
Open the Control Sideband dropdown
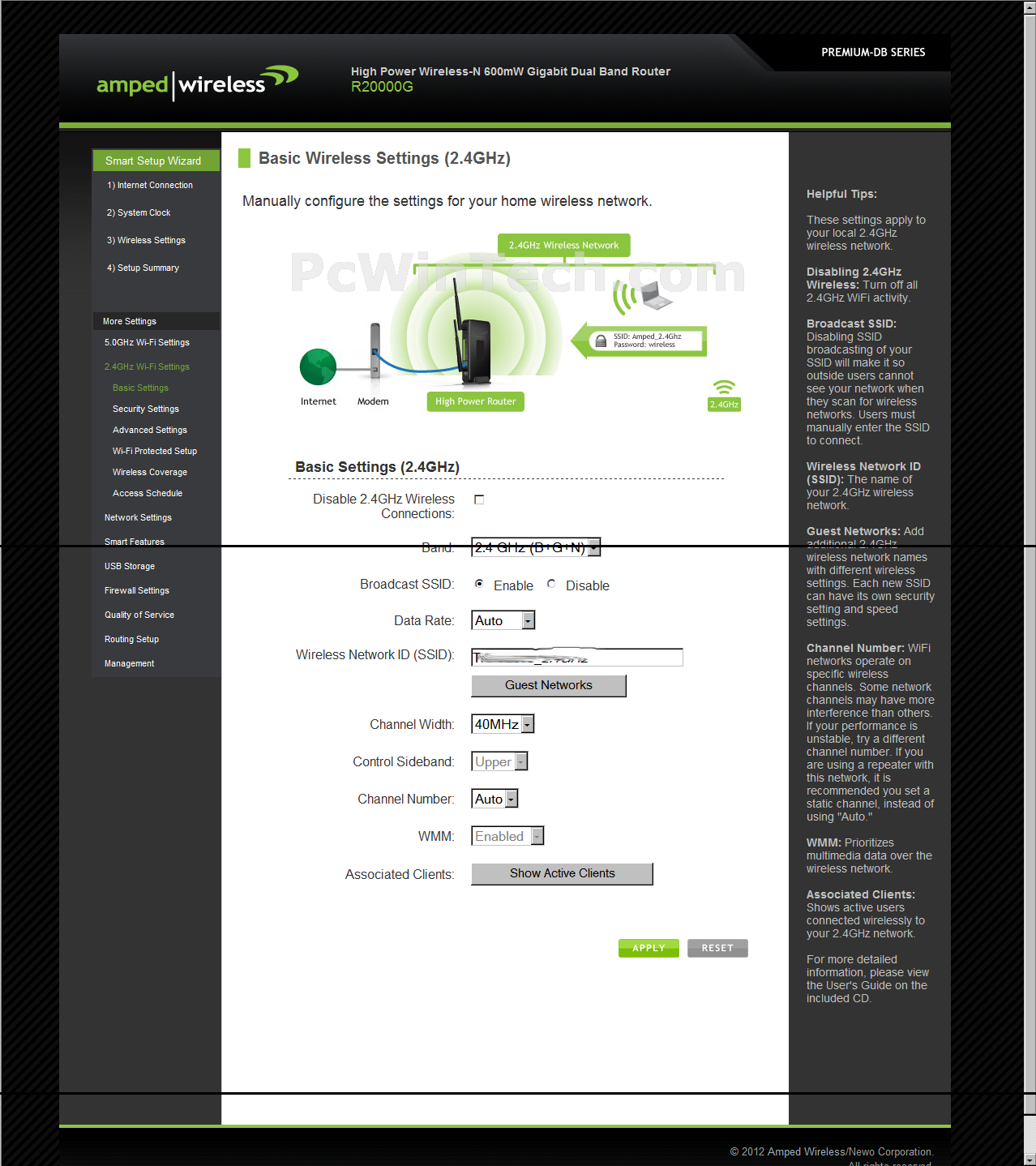pyautogui.click(x=499, y=761)
